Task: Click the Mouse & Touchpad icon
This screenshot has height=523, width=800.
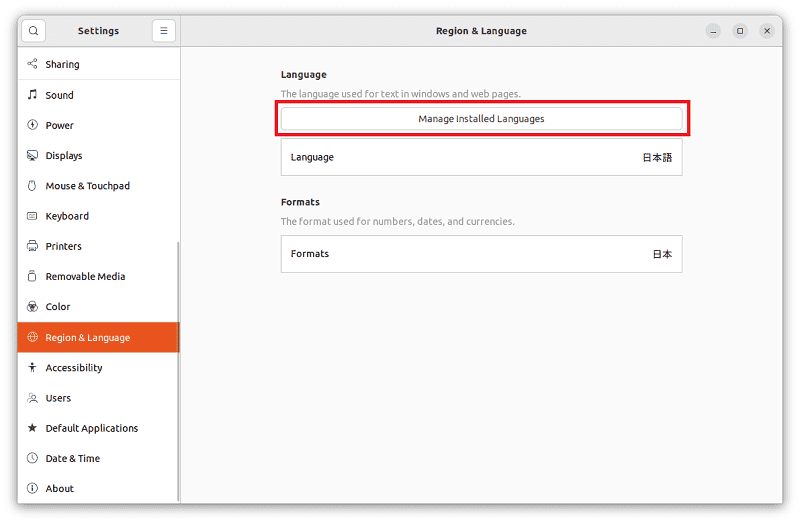Action: (32, 185)
